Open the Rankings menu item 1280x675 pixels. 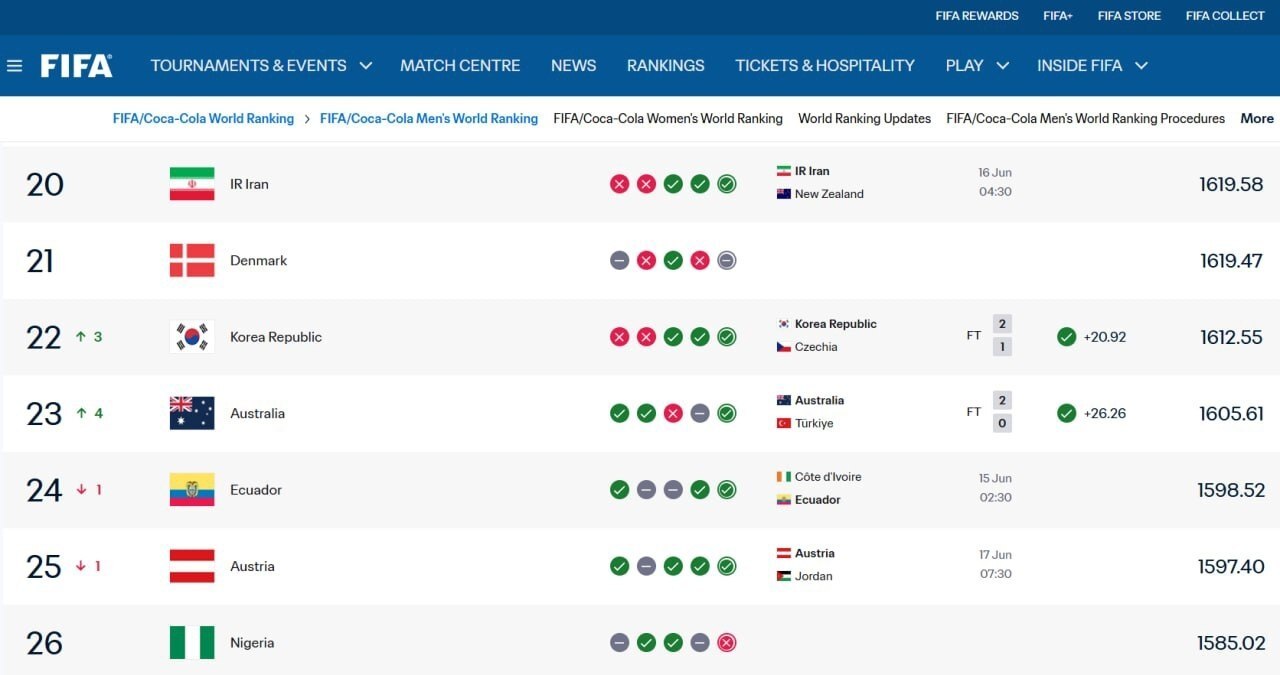pos(665,66)
